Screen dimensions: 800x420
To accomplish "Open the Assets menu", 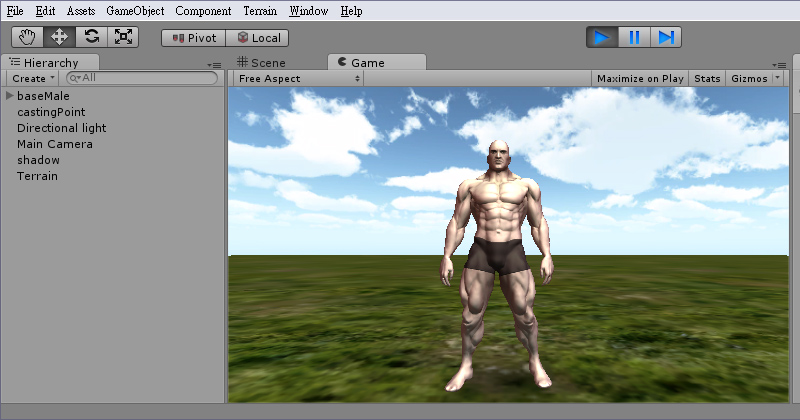I will (x=81, y=11).
